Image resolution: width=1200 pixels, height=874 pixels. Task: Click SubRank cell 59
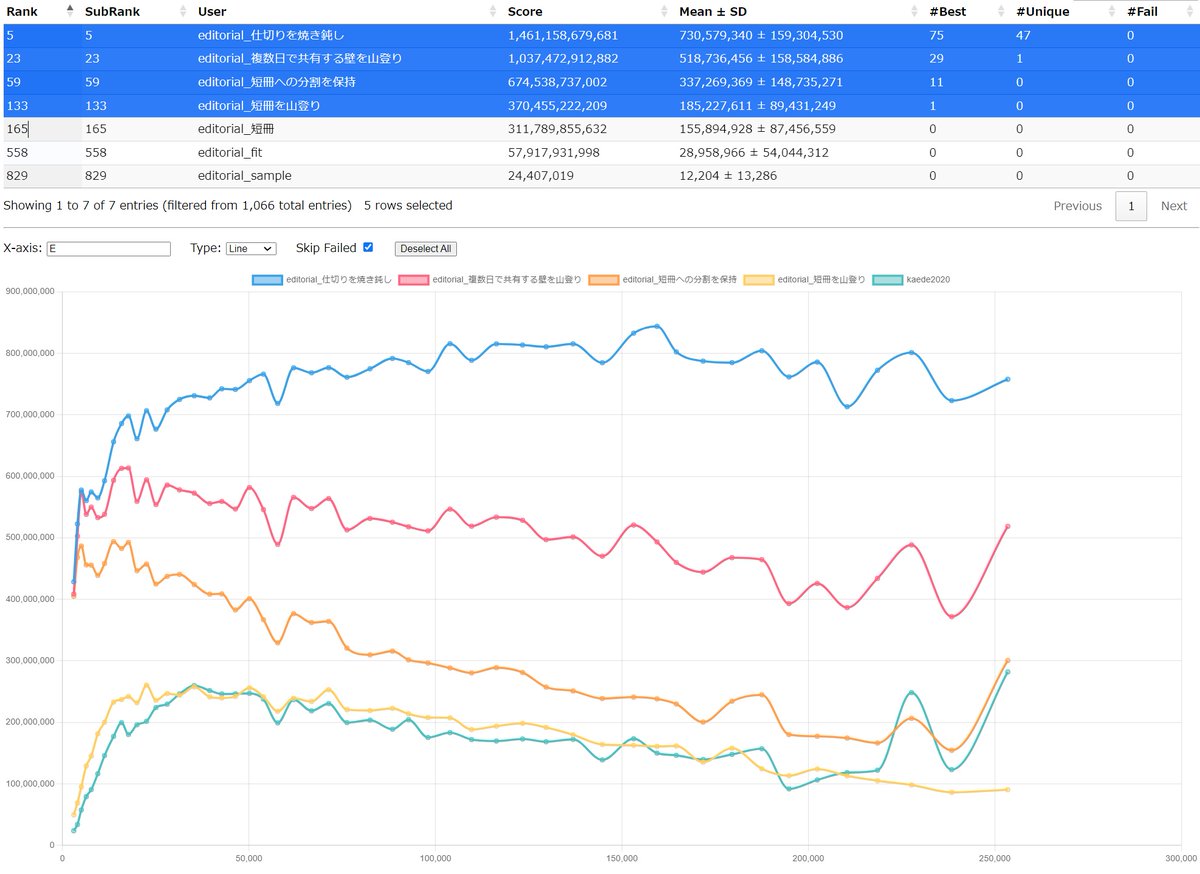point(93,82)
